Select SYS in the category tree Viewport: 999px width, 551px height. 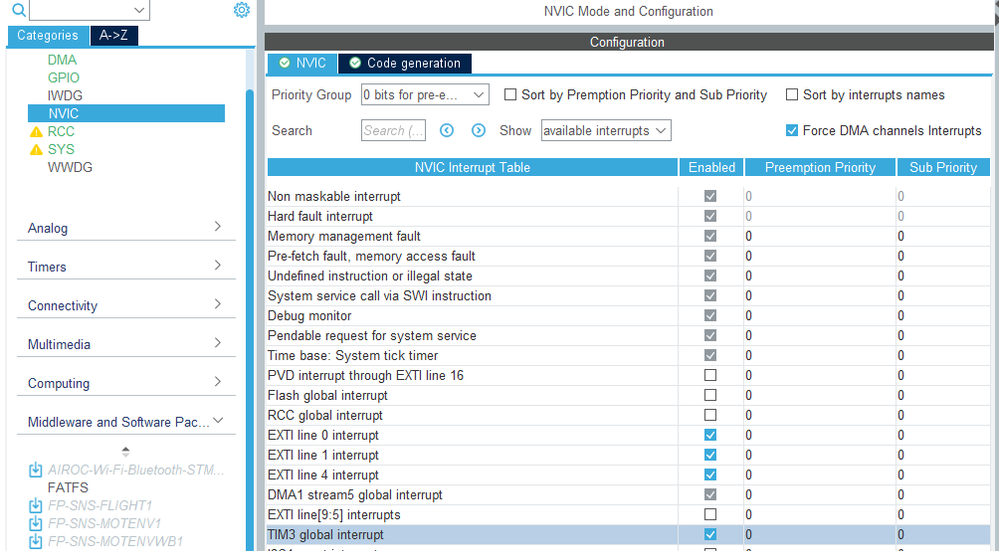(61, 149)
